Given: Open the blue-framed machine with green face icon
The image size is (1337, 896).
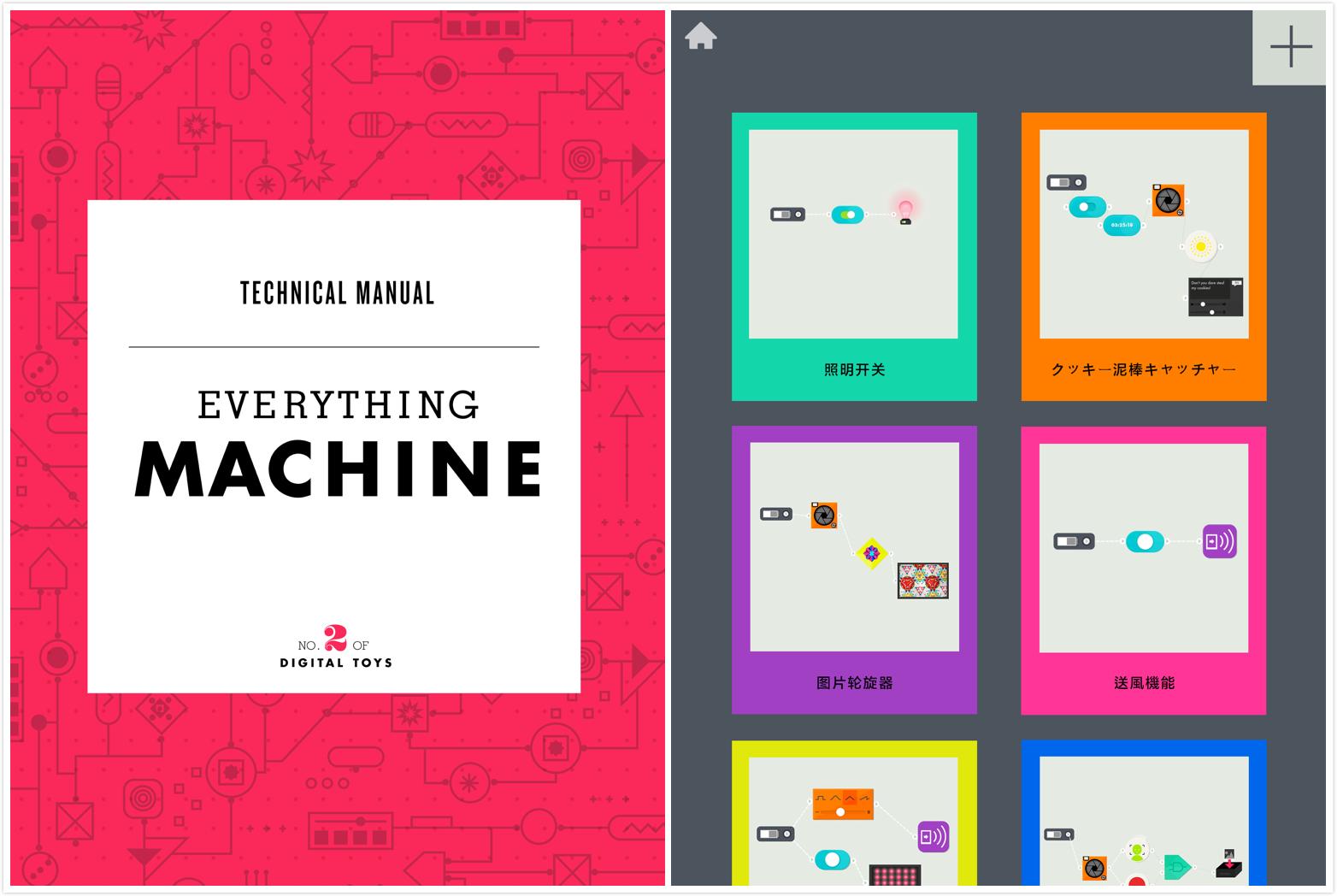Looking at the screenshot, I should 1144,813.
